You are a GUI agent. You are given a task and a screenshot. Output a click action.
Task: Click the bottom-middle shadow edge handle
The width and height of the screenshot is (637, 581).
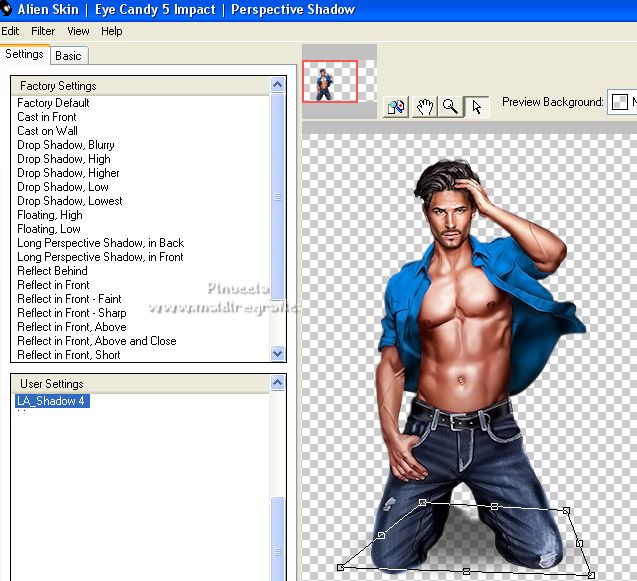[466, 571]
